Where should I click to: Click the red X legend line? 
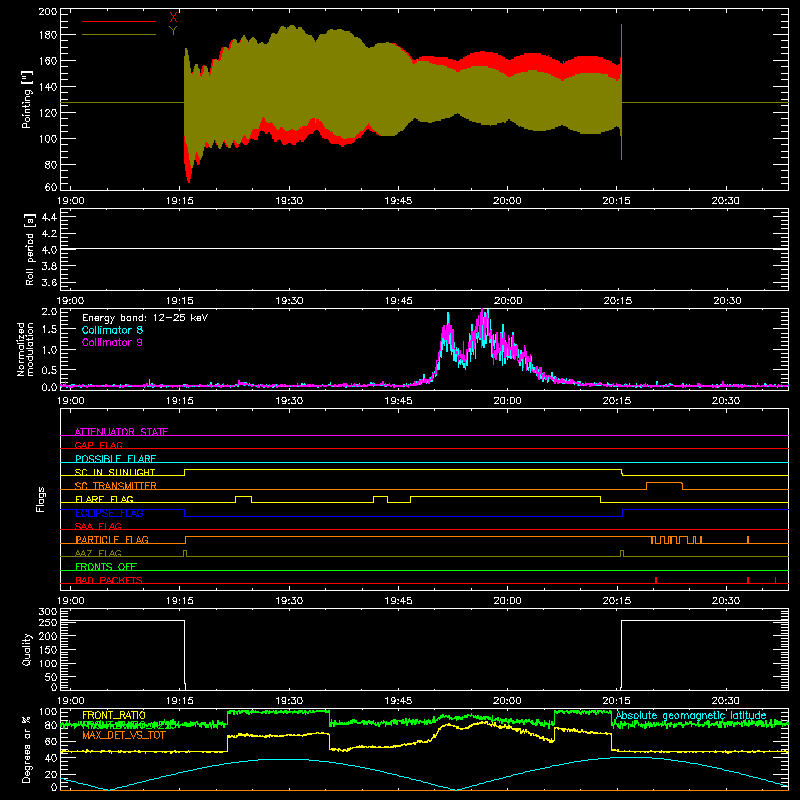click(x=119, y=21)
